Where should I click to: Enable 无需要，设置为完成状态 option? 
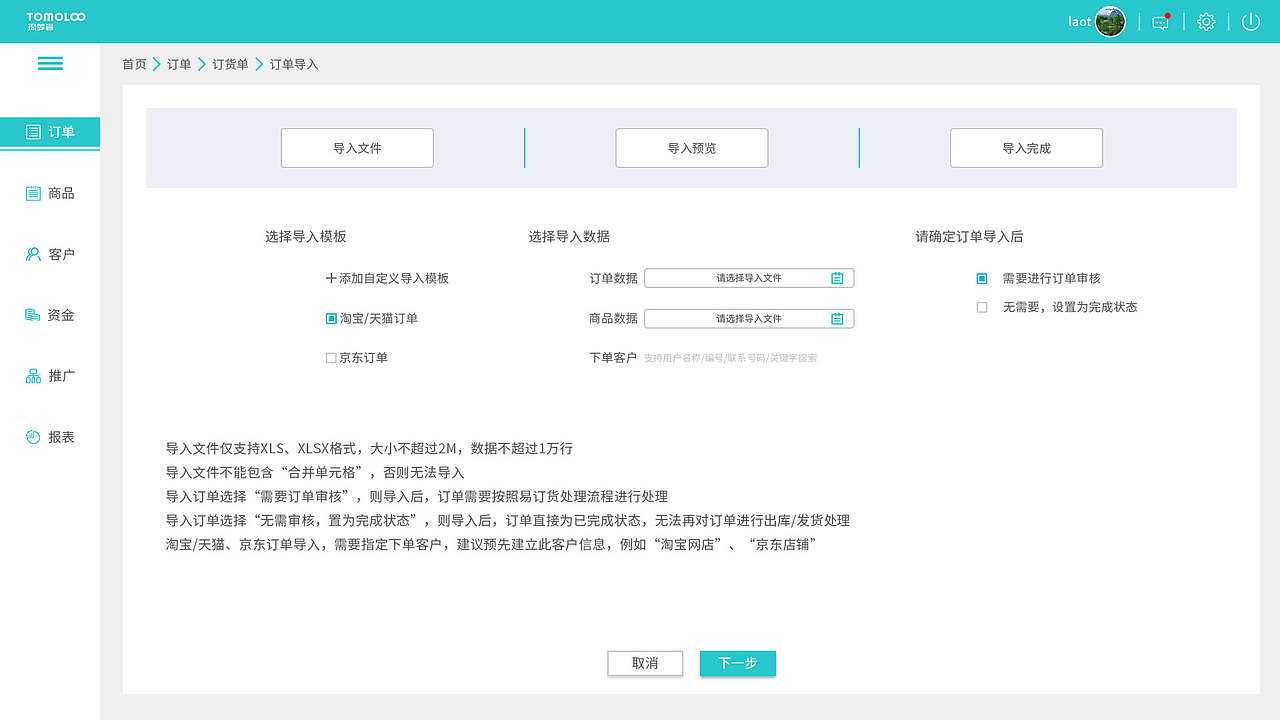tap(982, 307)
